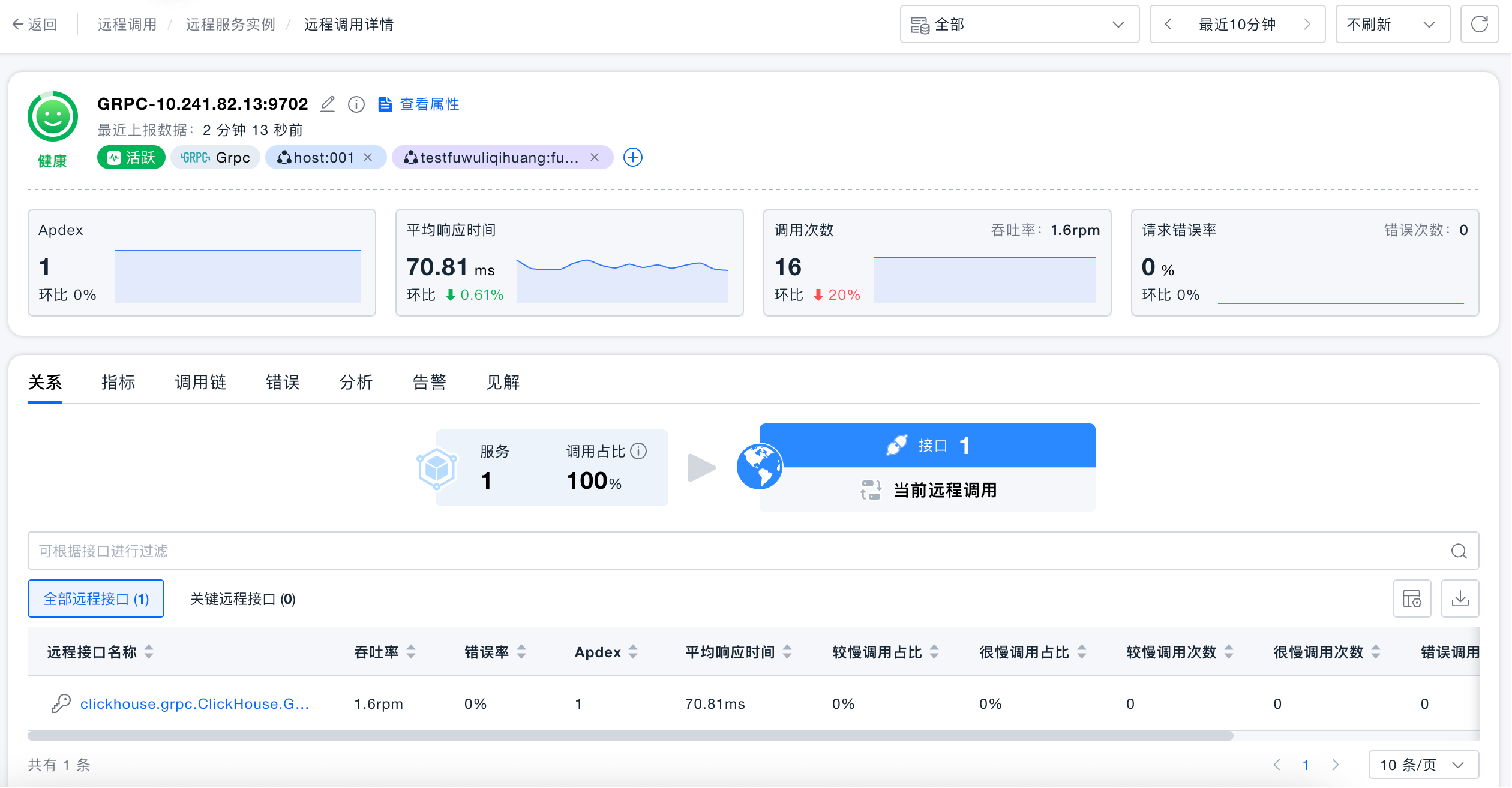
Task: Select page 1 in pagination
Action: [x=1306, y=765]
